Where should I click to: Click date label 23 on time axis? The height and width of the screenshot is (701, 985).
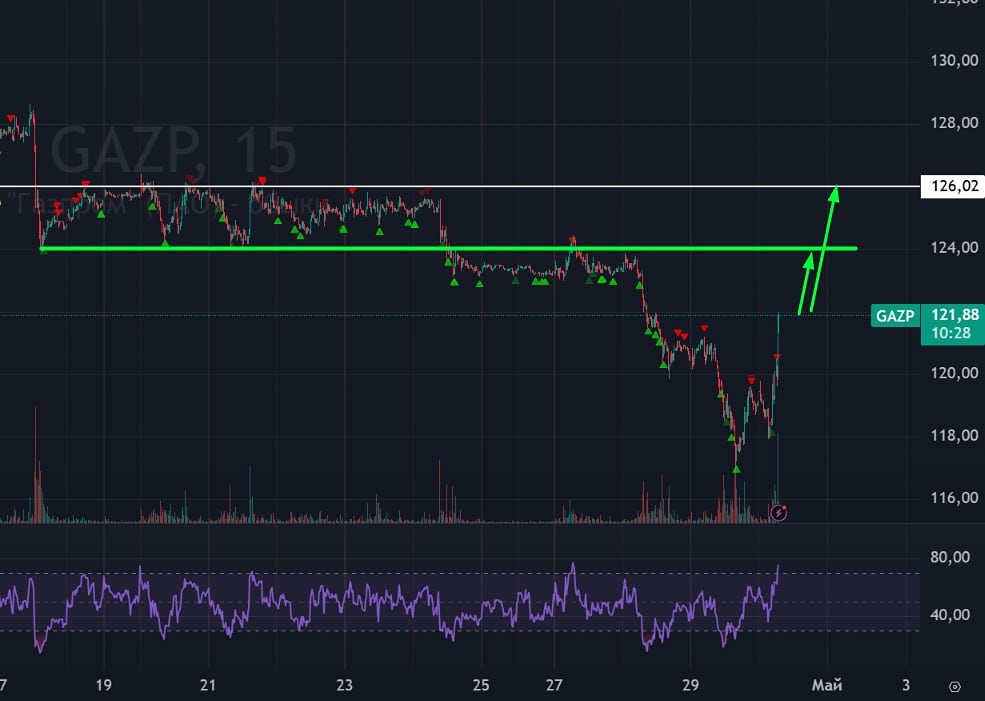(344, 685)
